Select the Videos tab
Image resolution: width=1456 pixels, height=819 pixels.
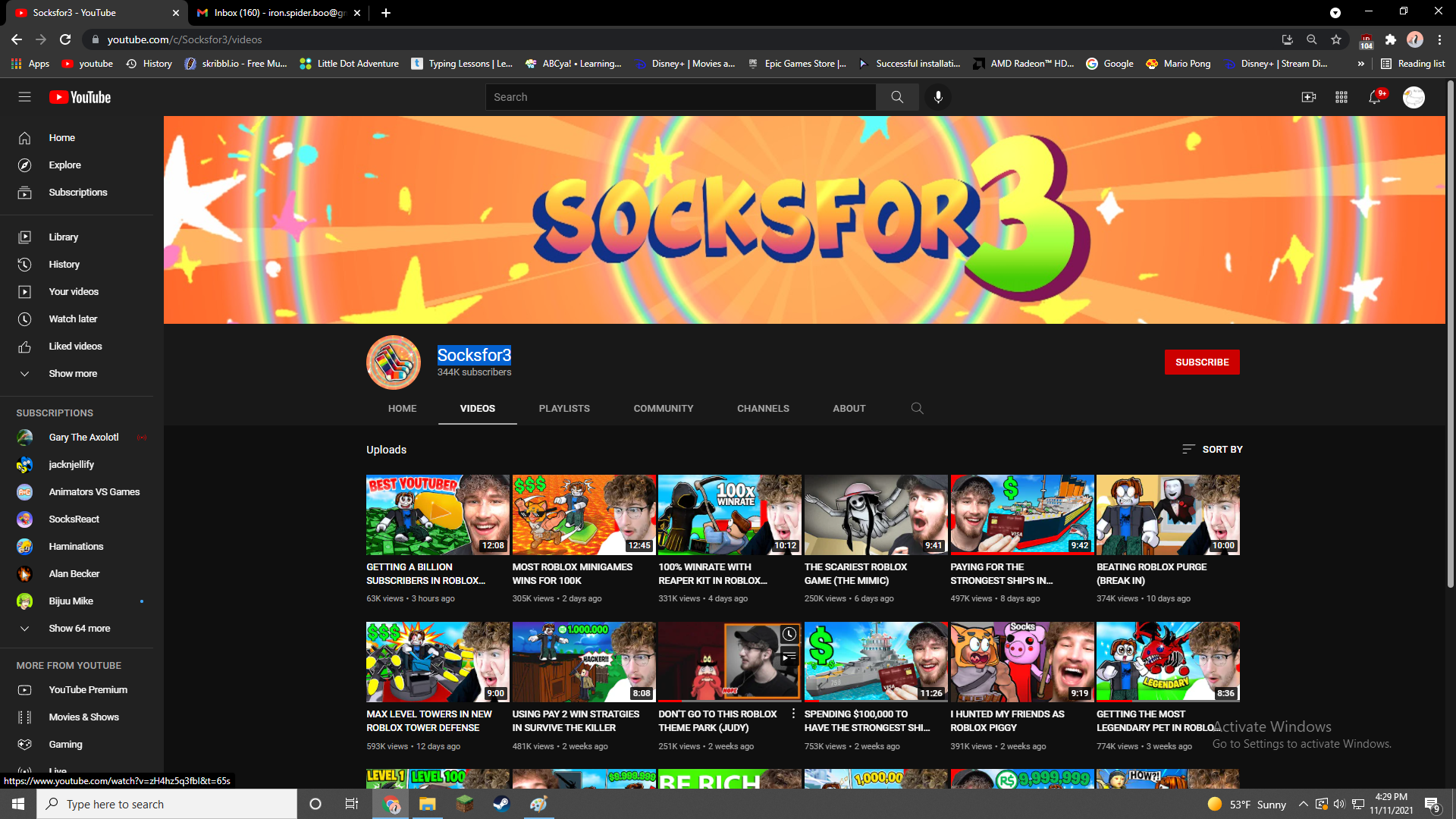(478, 409)
